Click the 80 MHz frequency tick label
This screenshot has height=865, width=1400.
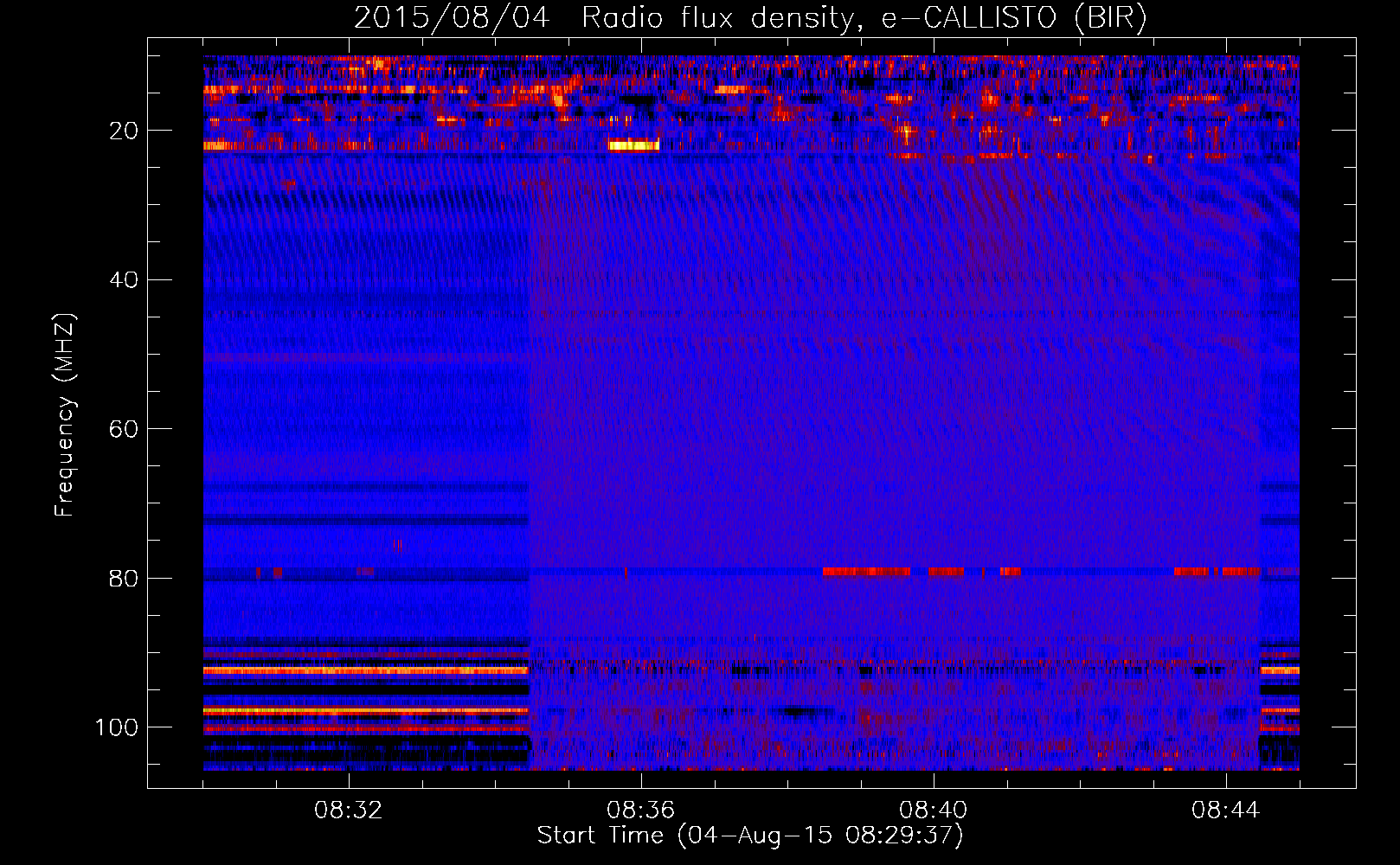(125, 578)
